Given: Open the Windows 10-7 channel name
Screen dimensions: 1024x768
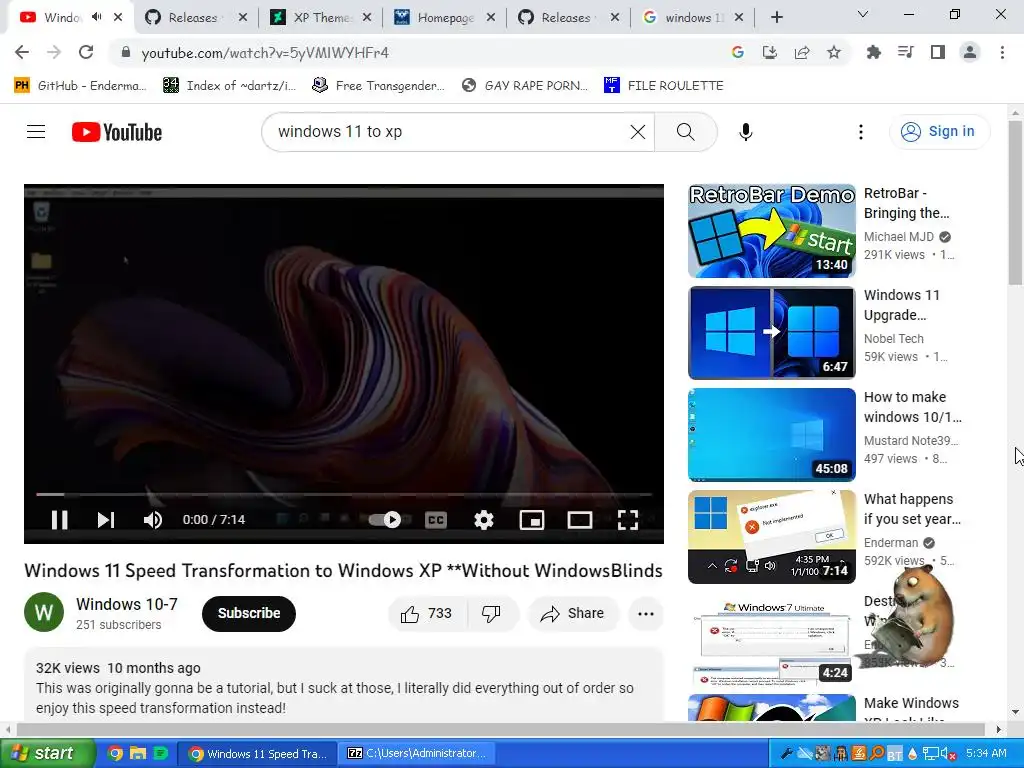Looking at the screenshot, I should click(x=127, y=604).
